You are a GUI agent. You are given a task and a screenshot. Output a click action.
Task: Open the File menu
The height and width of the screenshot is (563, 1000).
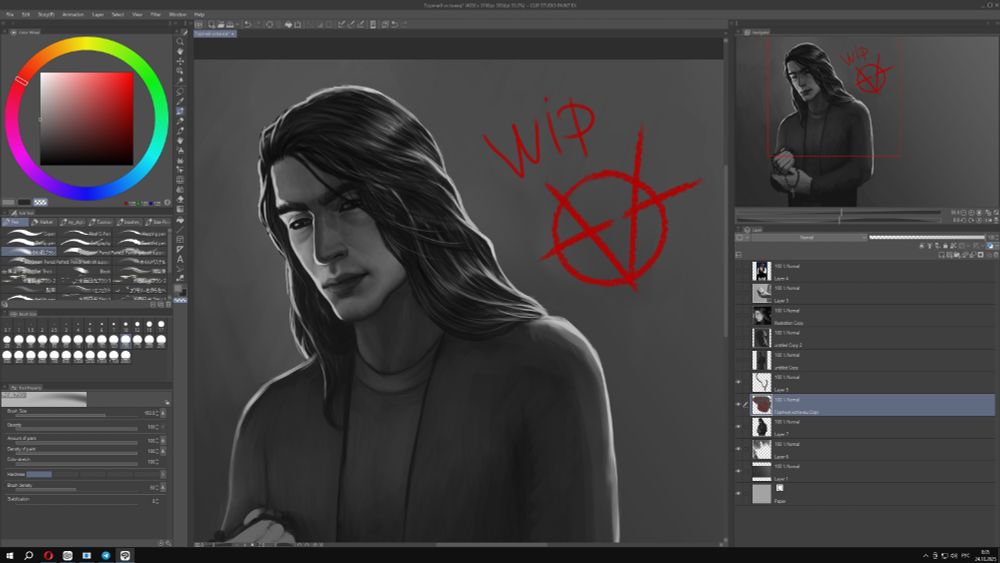[x=10, y=14]
